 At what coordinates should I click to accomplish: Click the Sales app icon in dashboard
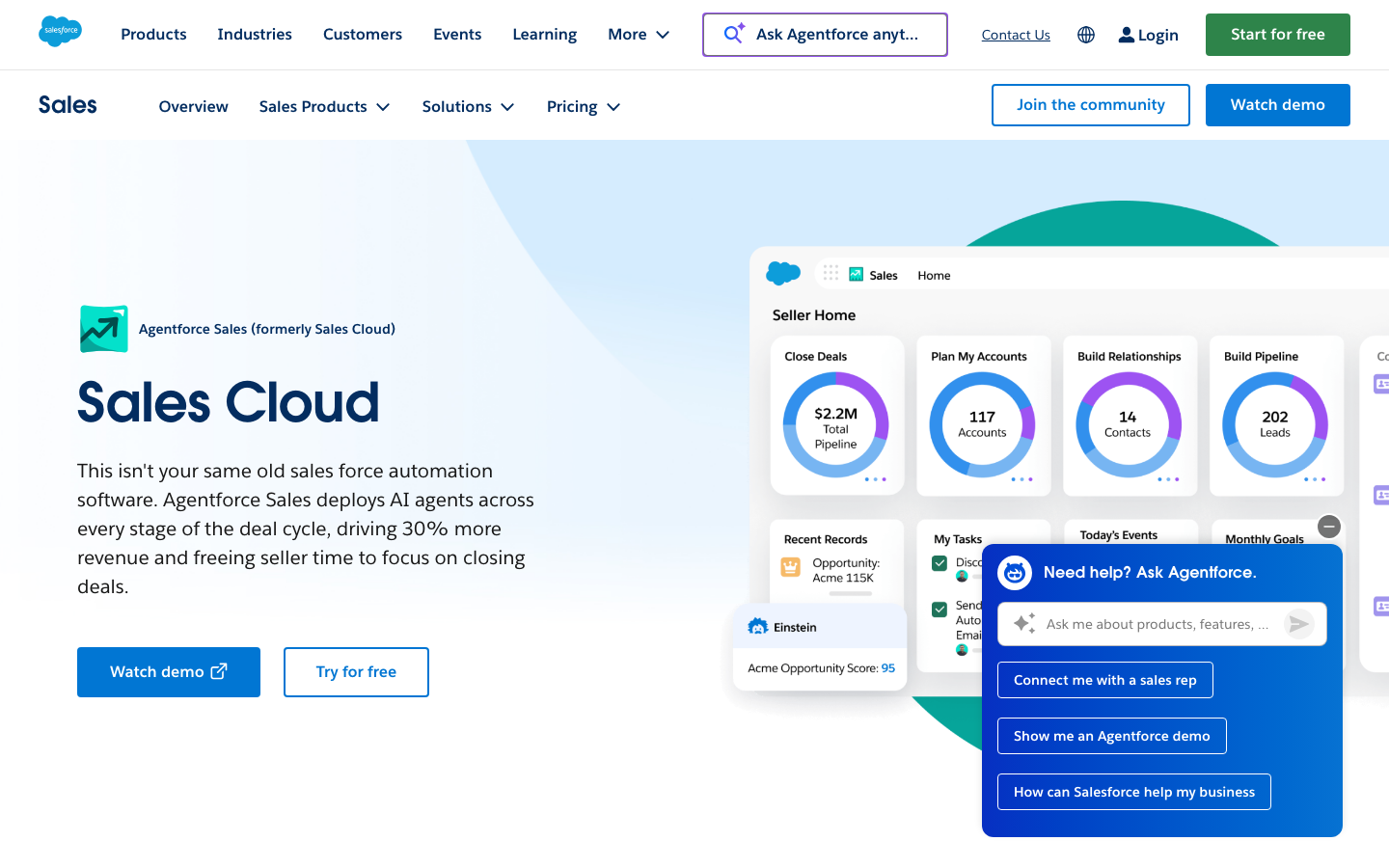point(856,274)
